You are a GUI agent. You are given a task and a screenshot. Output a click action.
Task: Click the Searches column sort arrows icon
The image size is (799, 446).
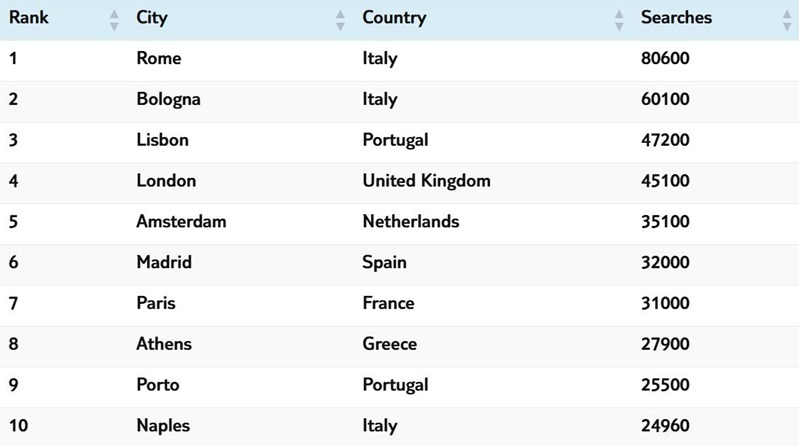(x=783, y=19)
